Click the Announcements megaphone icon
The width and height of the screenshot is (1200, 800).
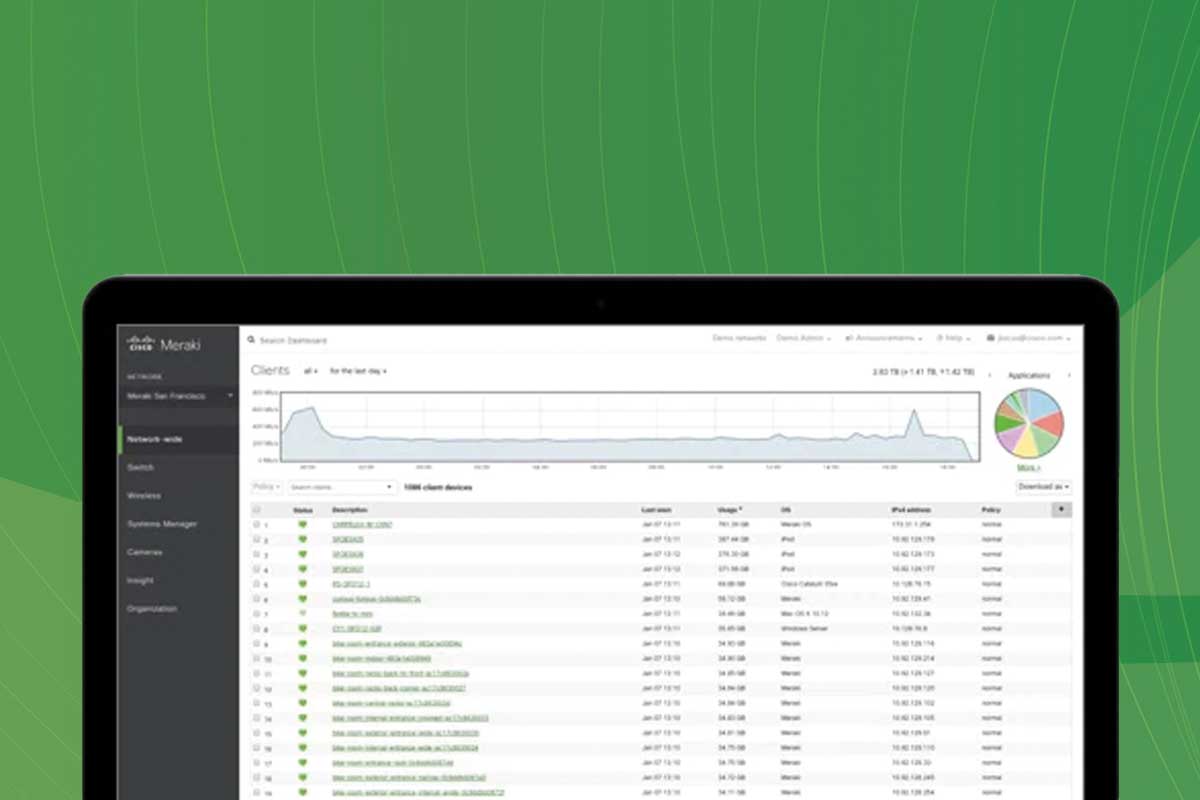coord(848,339)
